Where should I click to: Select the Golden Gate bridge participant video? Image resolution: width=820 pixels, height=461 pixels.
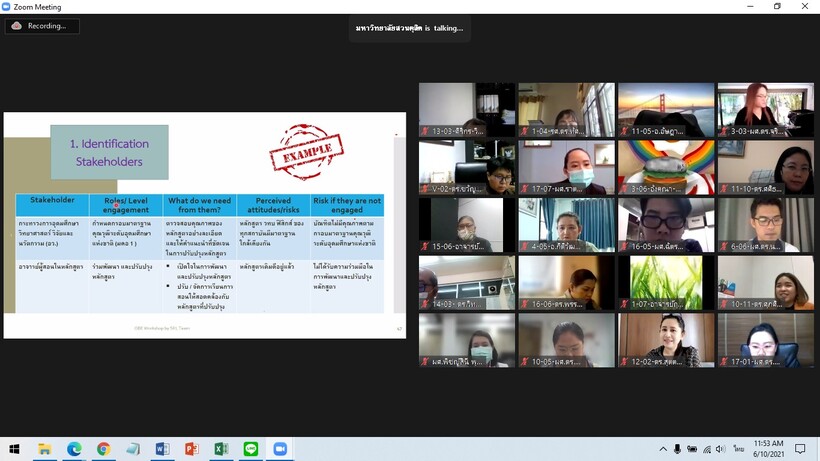coord(666,110)
